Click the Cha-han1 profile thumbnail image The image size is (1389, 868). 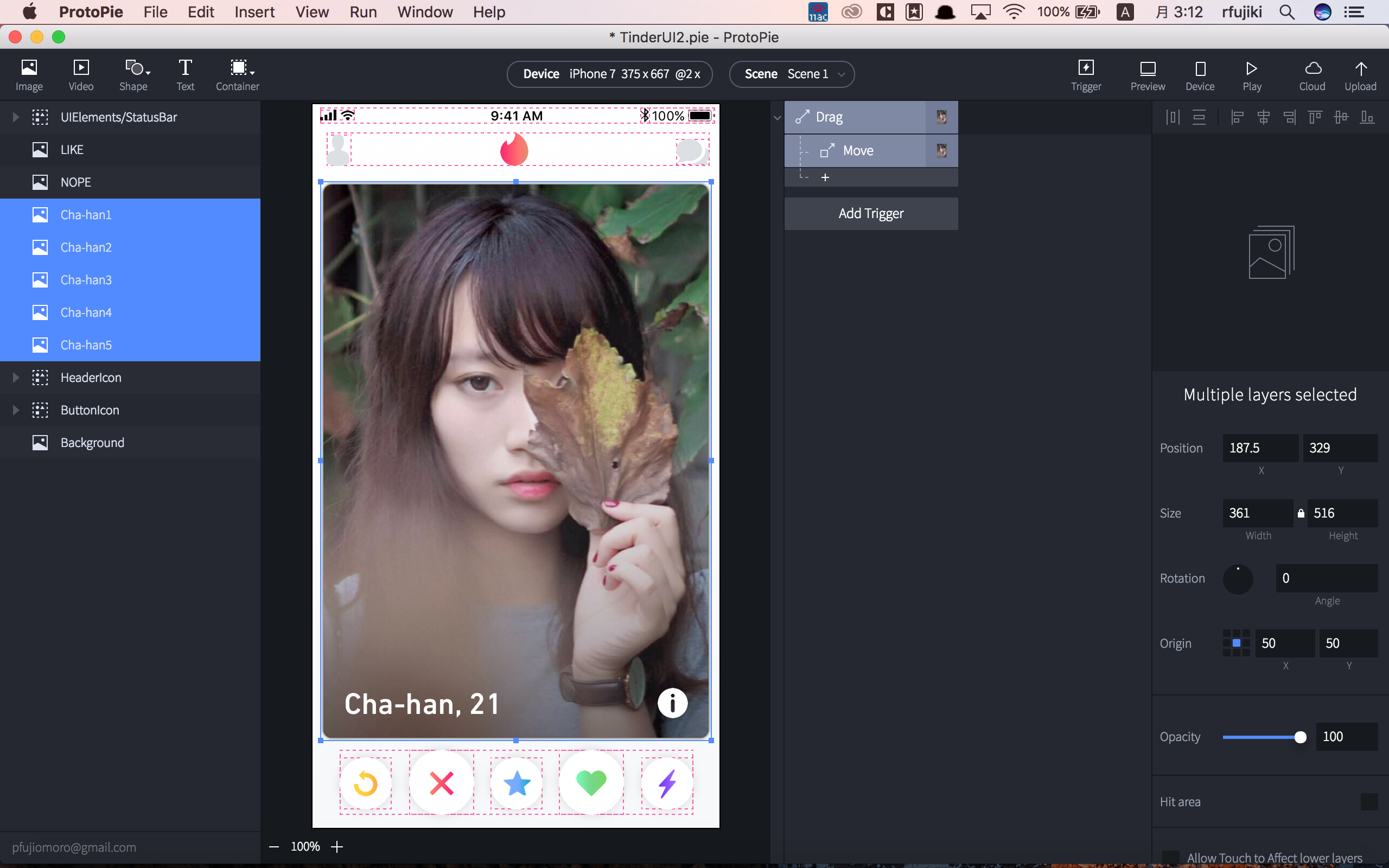(x=40, y=214)
